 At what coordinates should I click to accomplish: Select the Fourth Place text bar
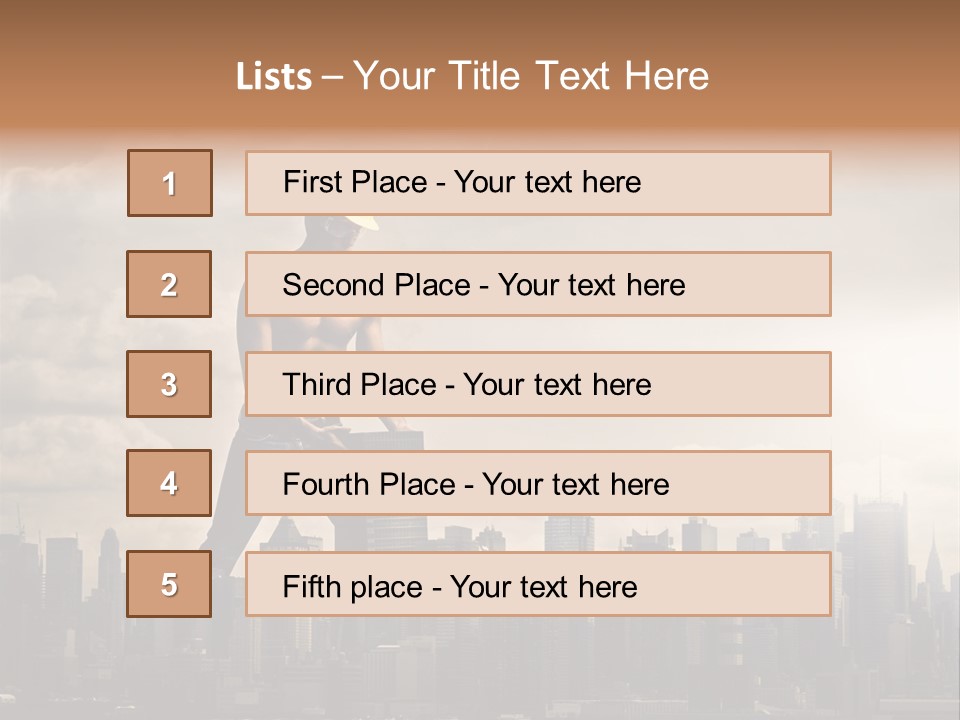click(x=538, y=484)
